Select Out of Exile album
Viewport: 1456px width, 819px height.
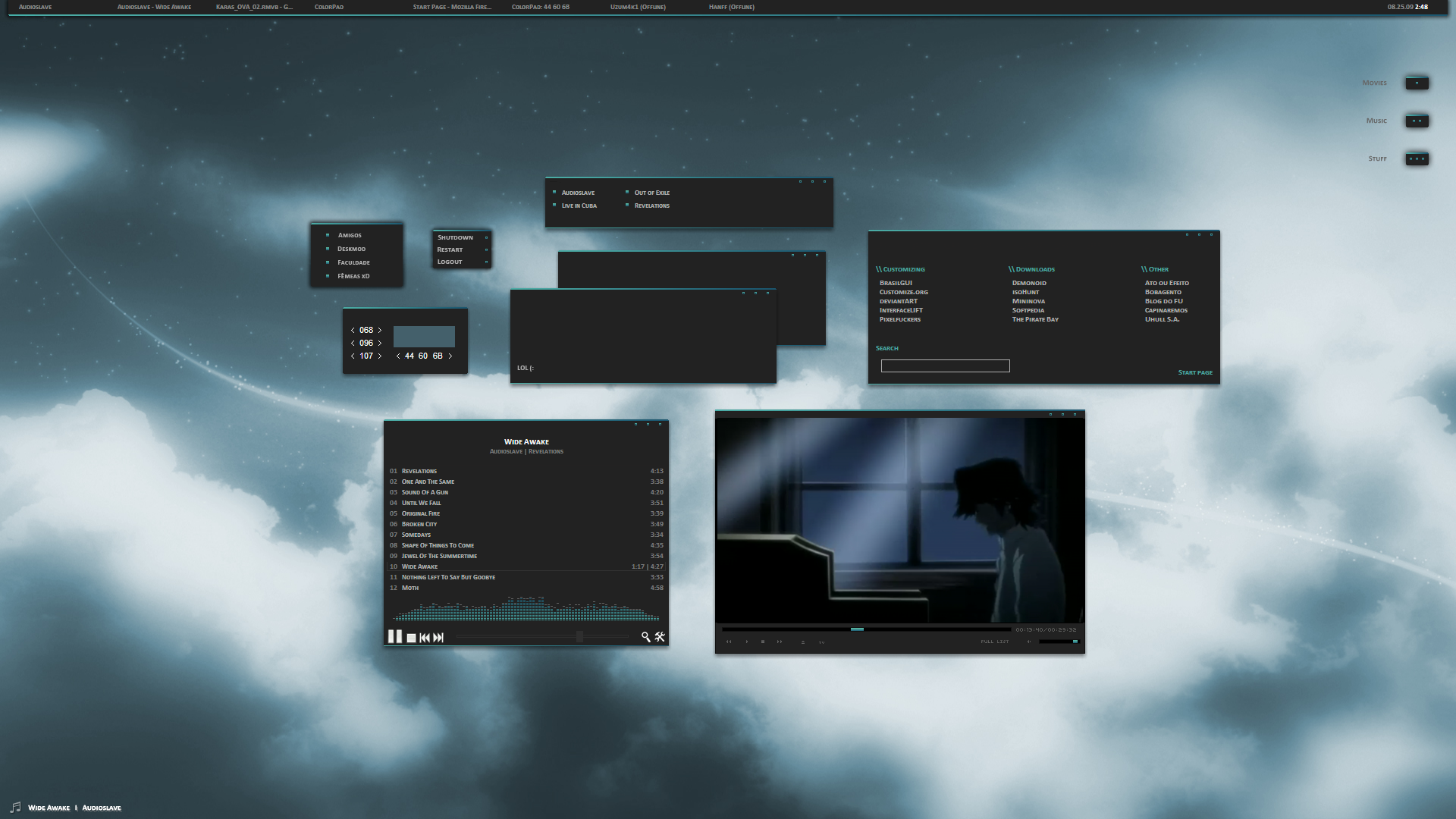[652, 193]
